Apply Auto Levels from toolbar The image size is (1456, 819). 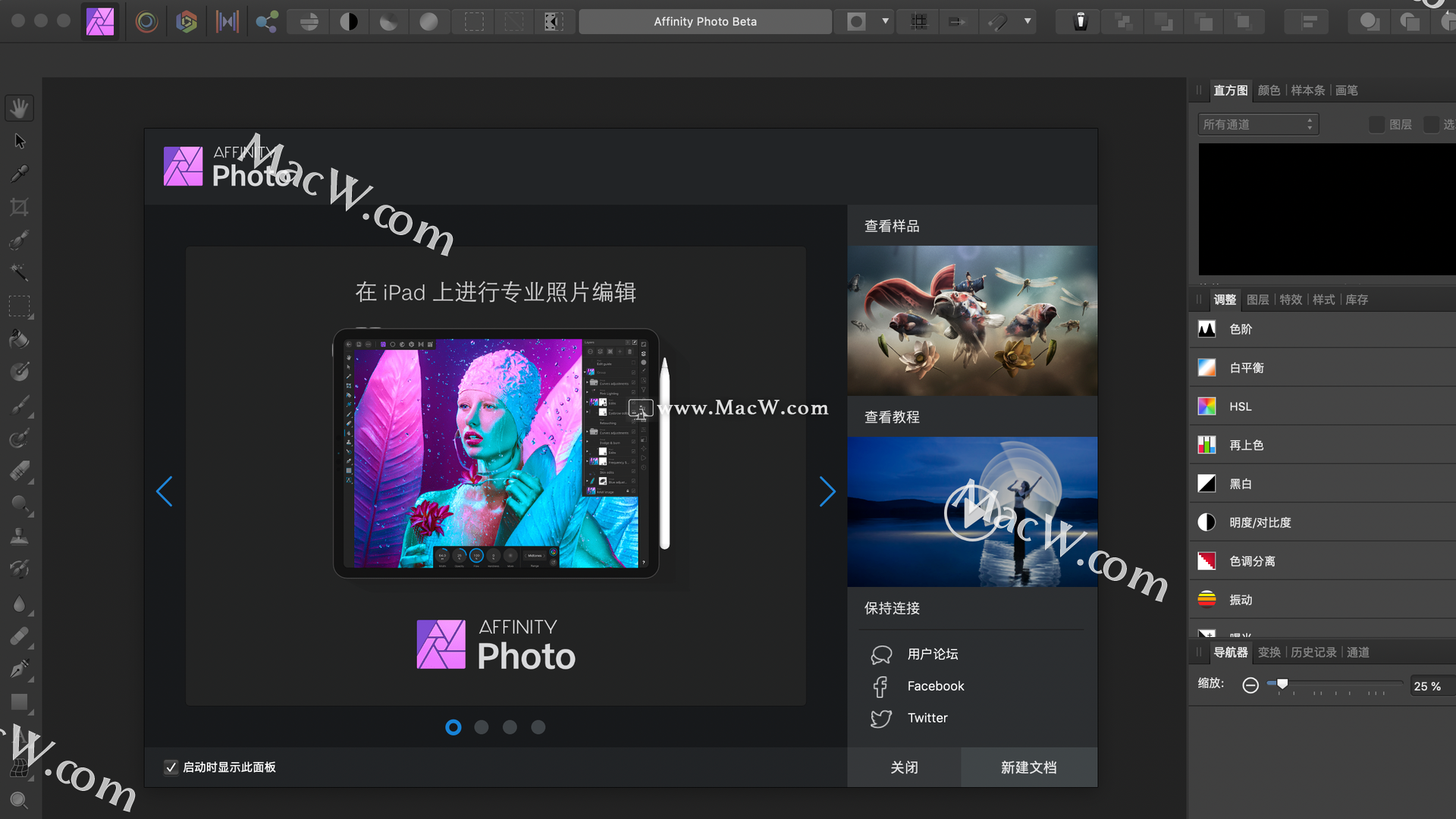click(x=309, y=21)
